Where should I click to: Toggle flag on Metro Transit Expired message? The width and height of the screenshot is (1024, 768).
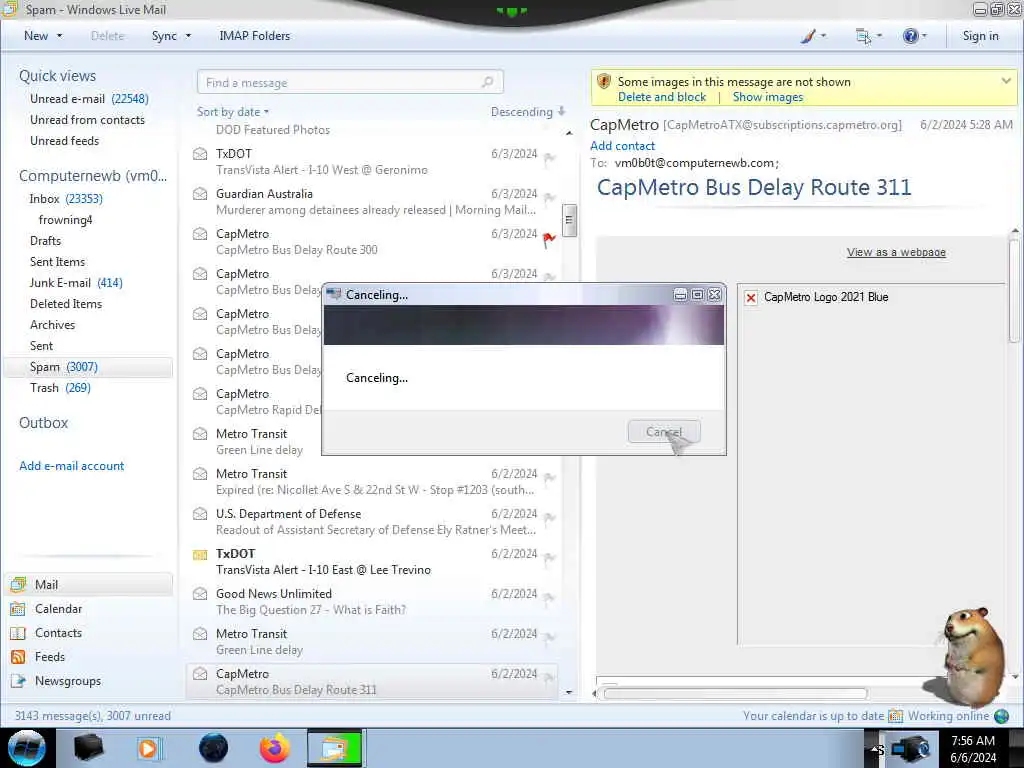click(549, 479)
